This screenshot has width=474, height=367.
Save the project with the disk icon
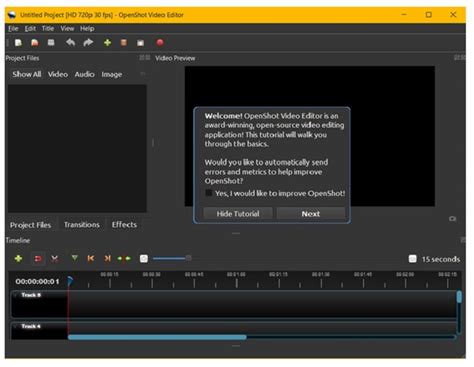[x=51, y=43]
